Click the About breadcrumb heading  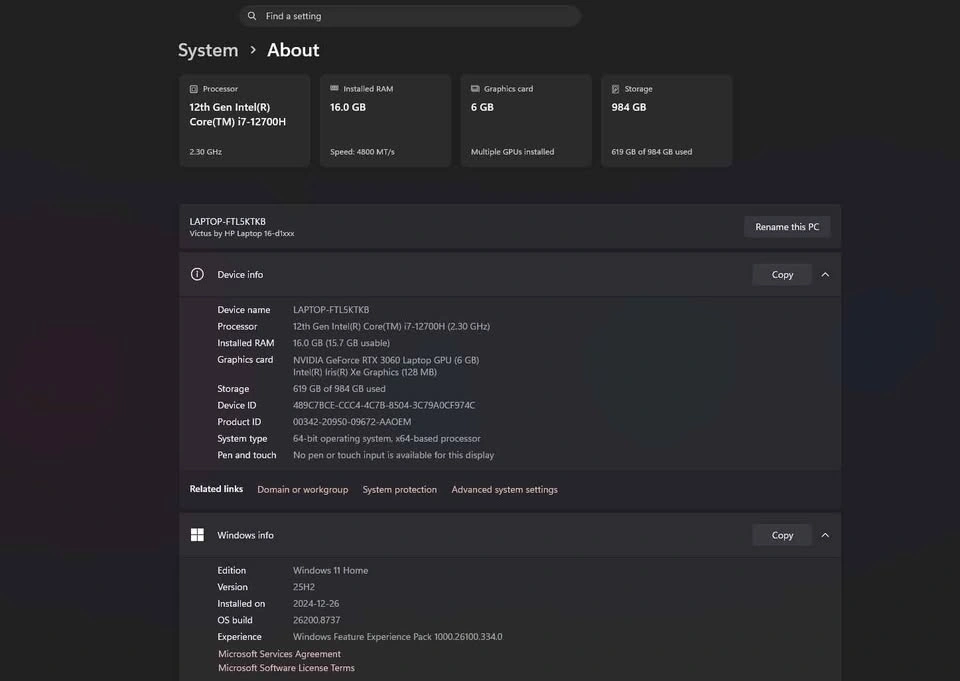tap(293, 50)
